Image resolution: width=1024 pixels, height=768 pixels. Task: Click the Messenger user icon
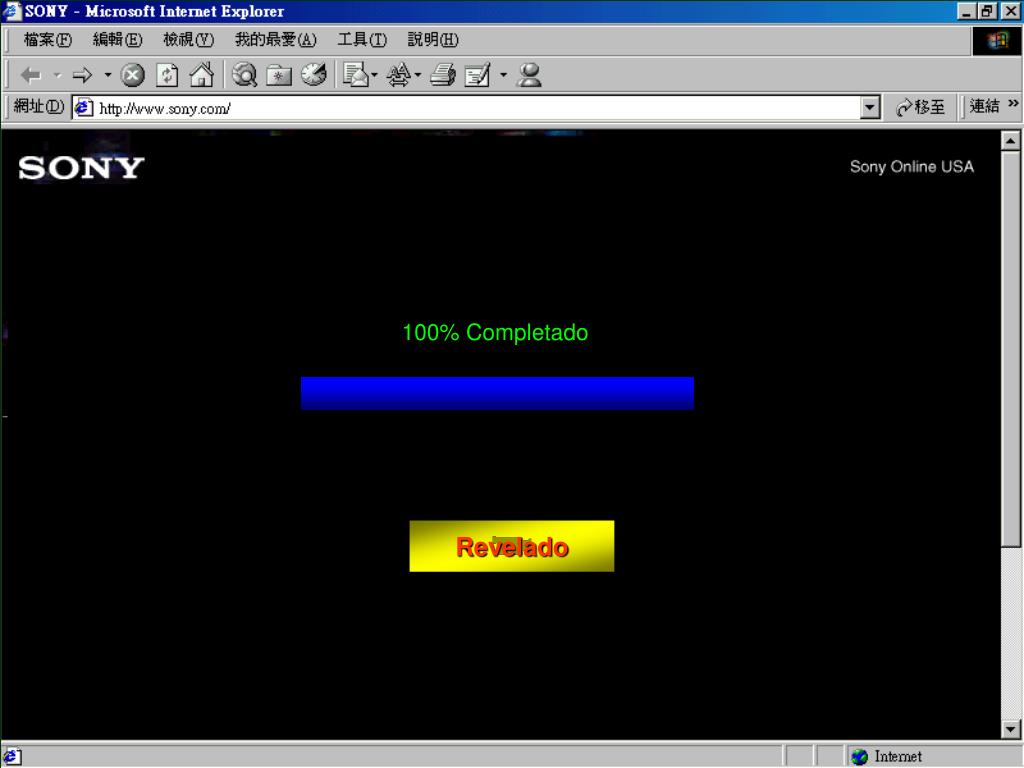(x=530, y=75)
